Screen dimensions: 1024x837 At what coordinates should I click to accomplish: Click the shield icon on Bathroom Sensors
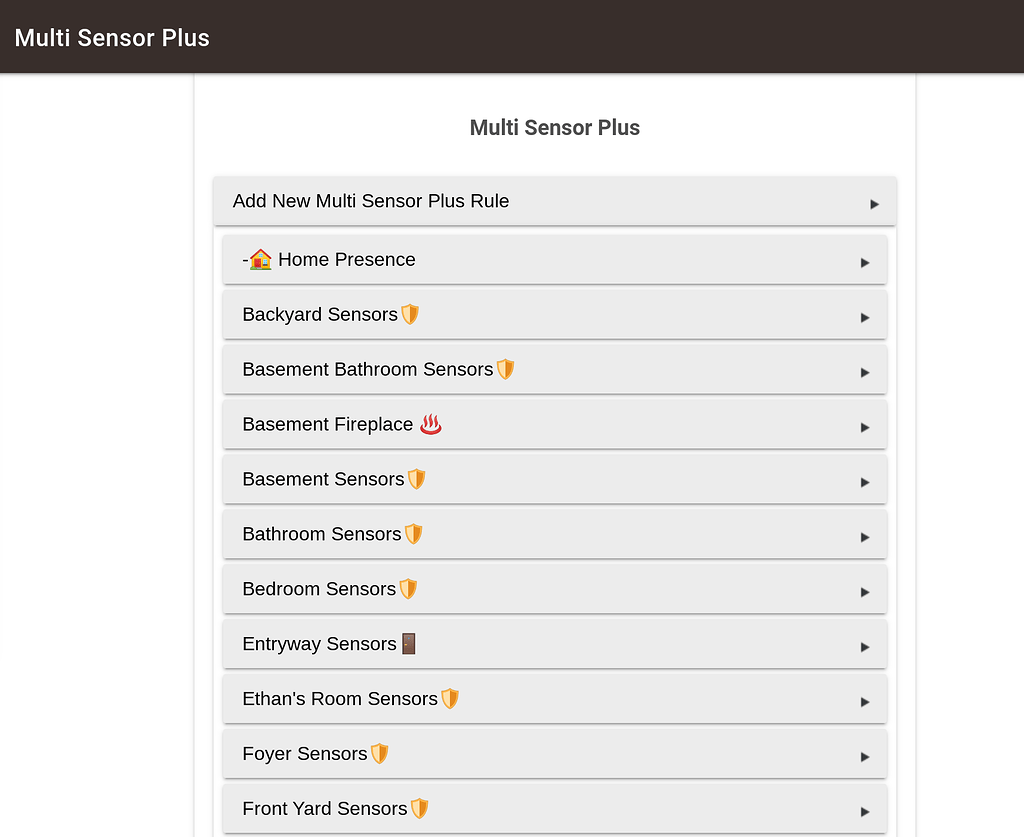(412, 534)
